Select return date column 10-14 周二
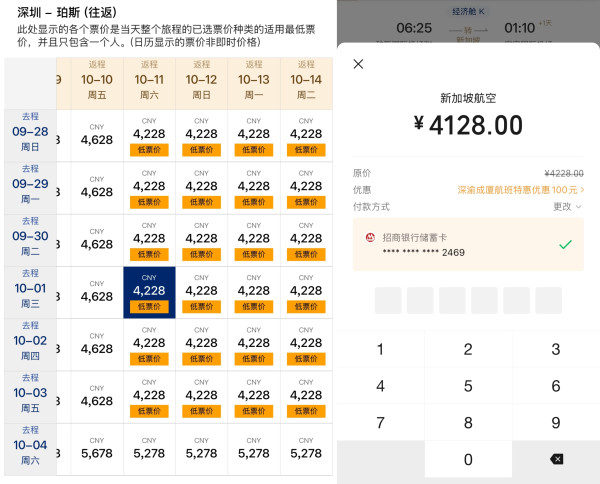 [x=306, y=83]
